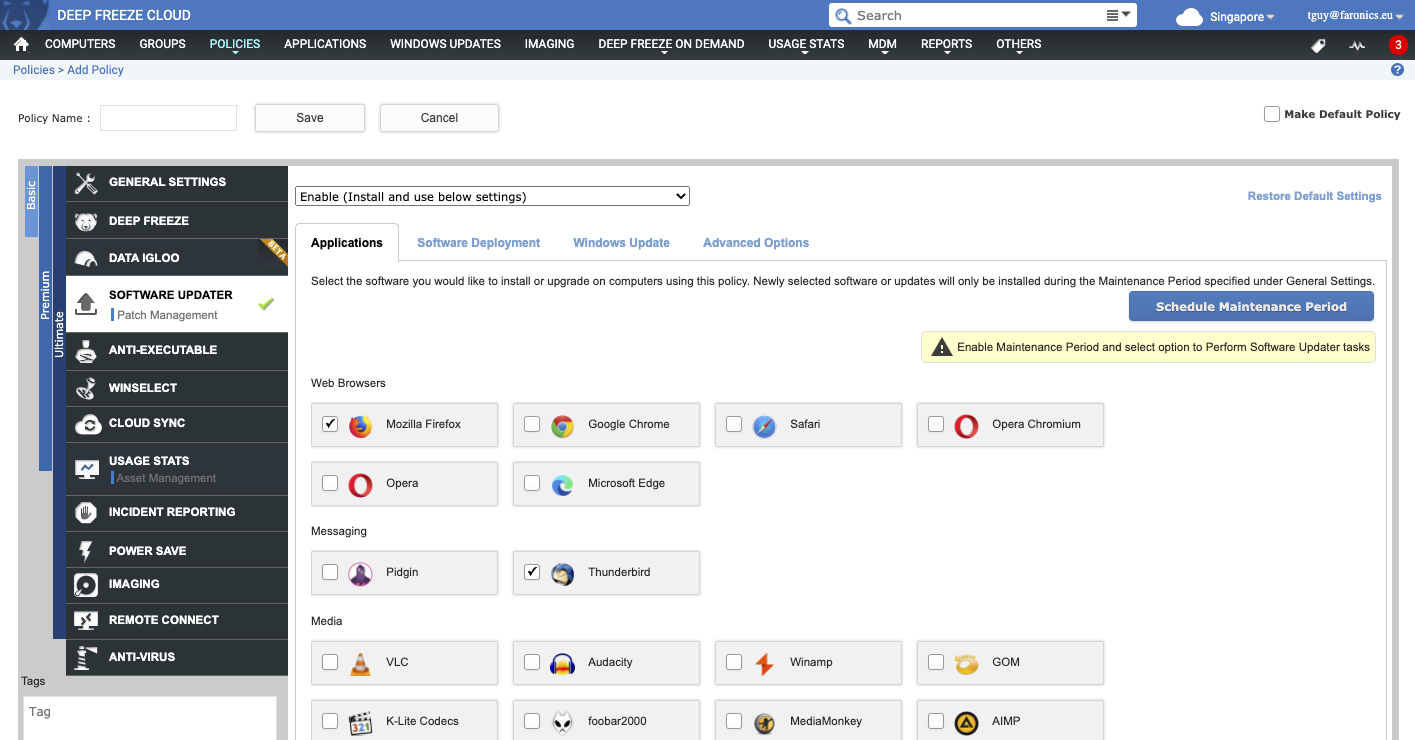This screenshot has width=1415, height=740.
Task: Uncheck the Mozilla Firefox checkbox
Action: (330, 424)
